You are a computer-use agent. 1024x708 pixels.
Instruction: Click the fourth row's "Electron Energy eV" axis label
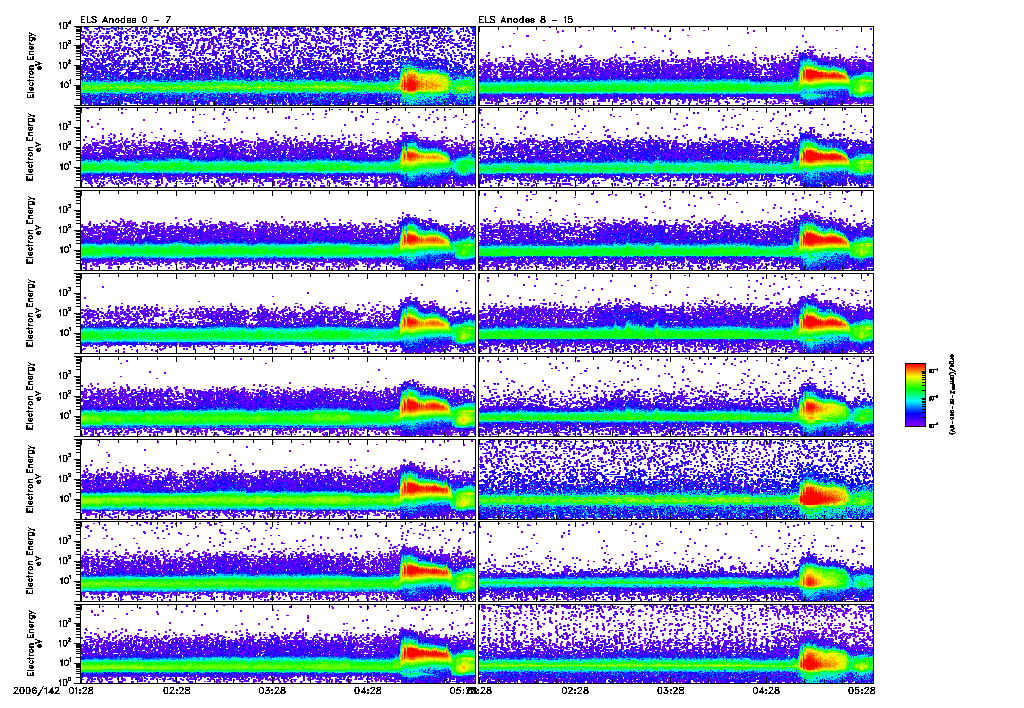pos(33,314)
